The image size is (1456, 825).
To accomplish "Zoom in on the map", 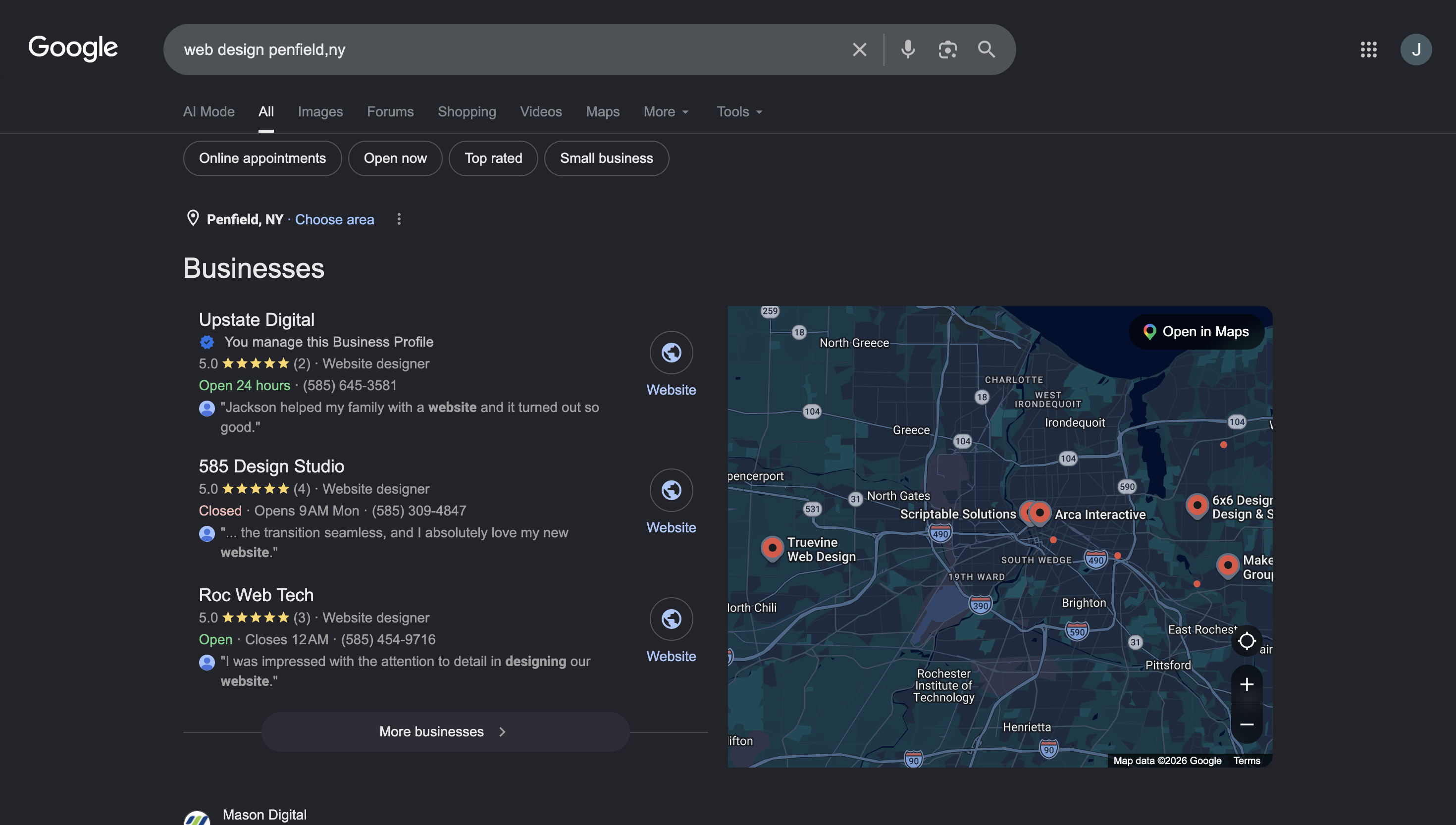I will click(x=1247, y=684).
